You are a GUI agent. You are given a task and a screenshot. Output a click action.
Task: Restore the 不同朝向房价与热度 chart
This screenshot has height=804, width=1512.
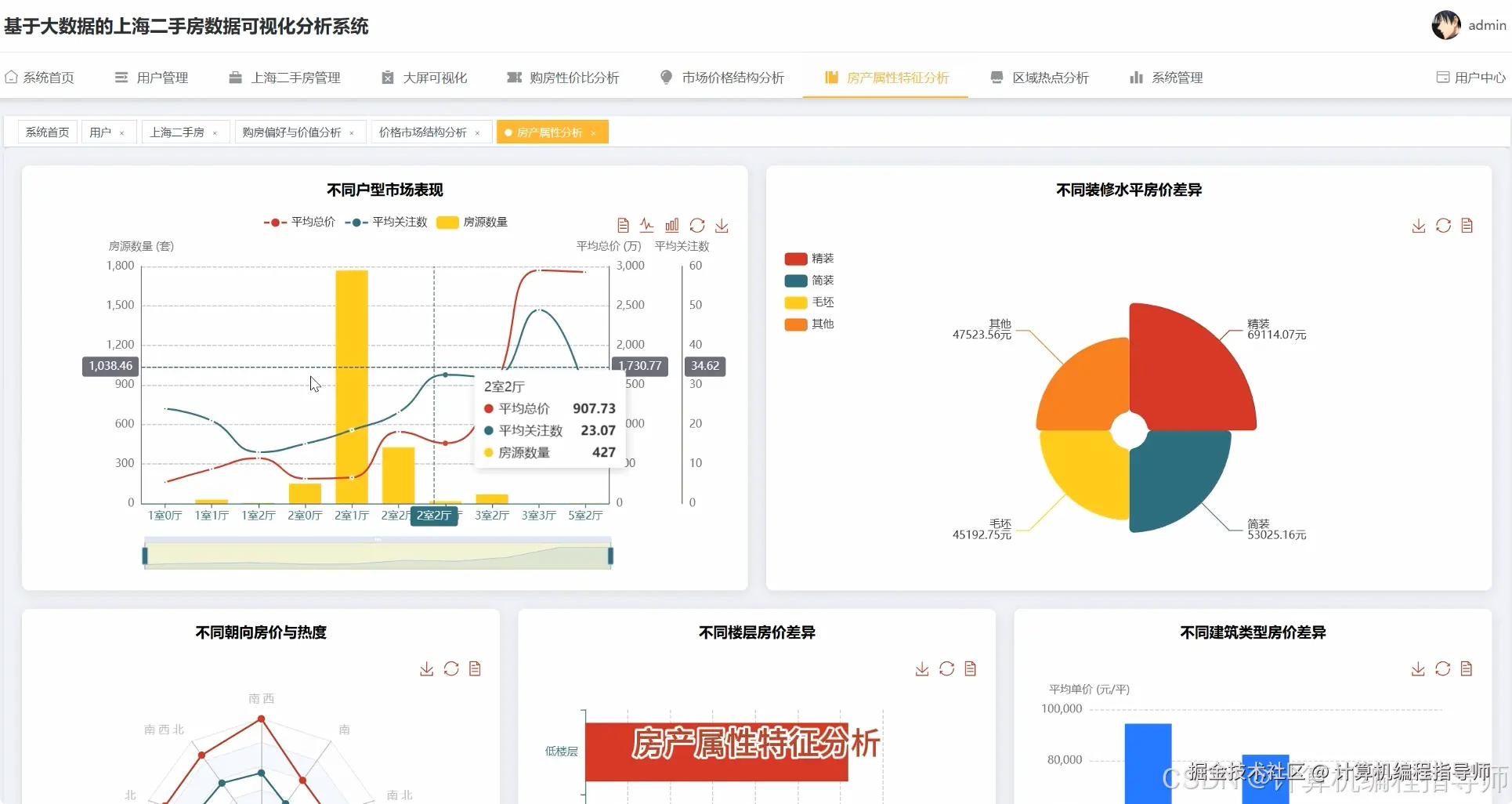[x=451, y=668]
